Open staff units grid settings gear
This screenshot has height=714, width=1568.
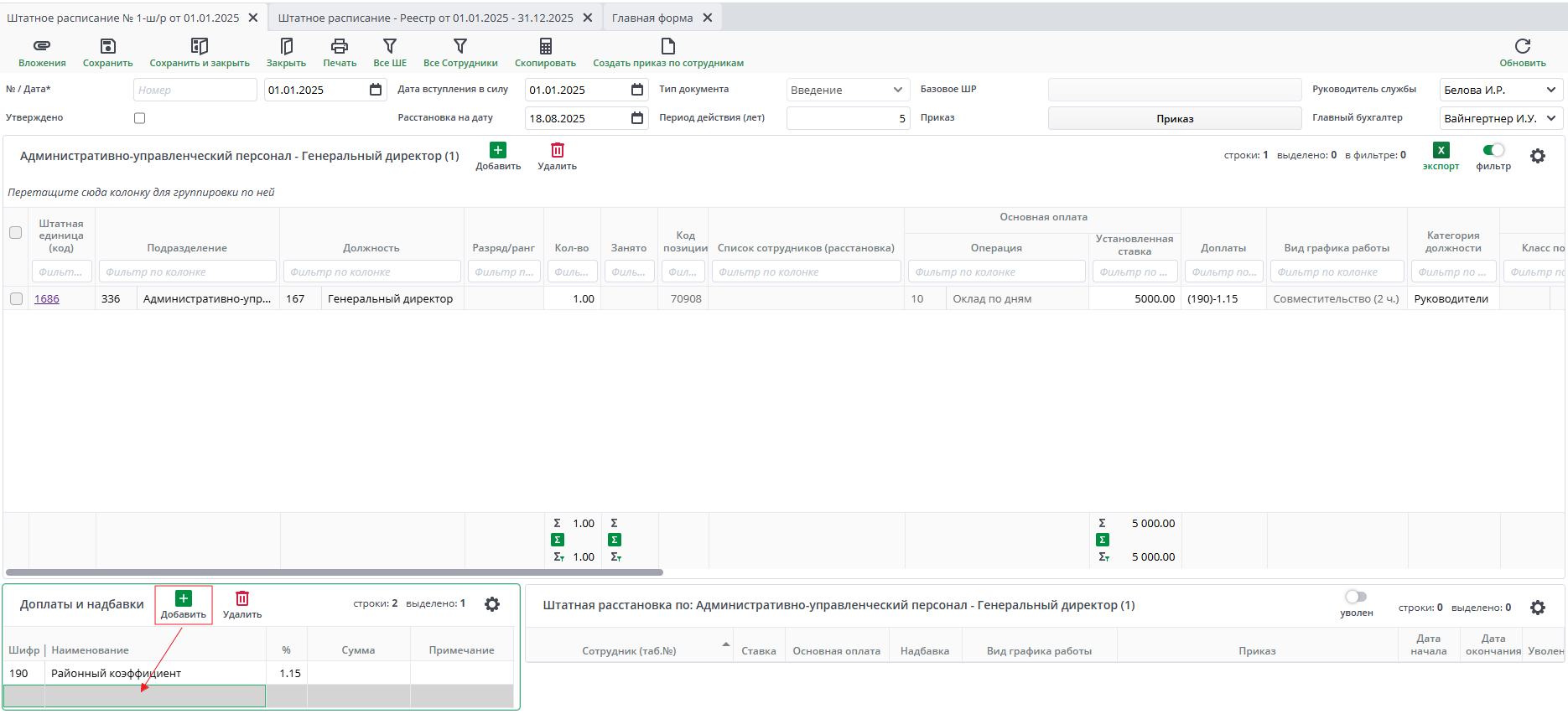coord(1538,156)
